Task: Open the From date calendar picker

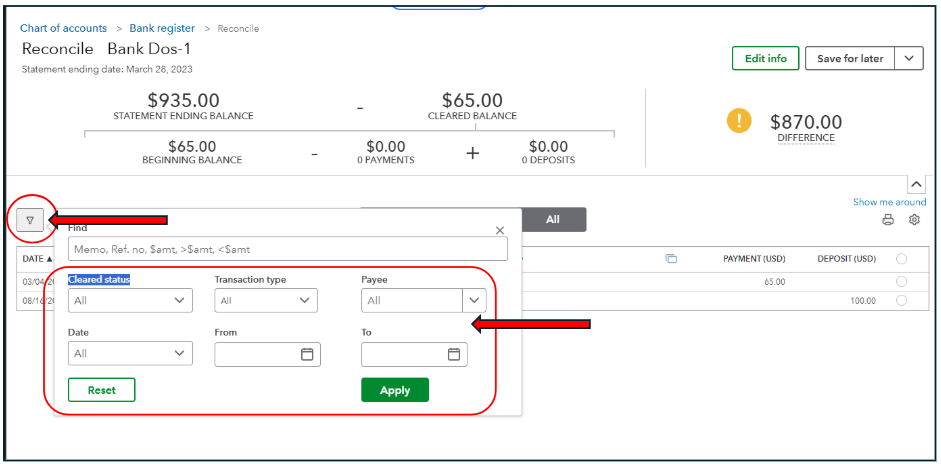Action: coord(307,354)
